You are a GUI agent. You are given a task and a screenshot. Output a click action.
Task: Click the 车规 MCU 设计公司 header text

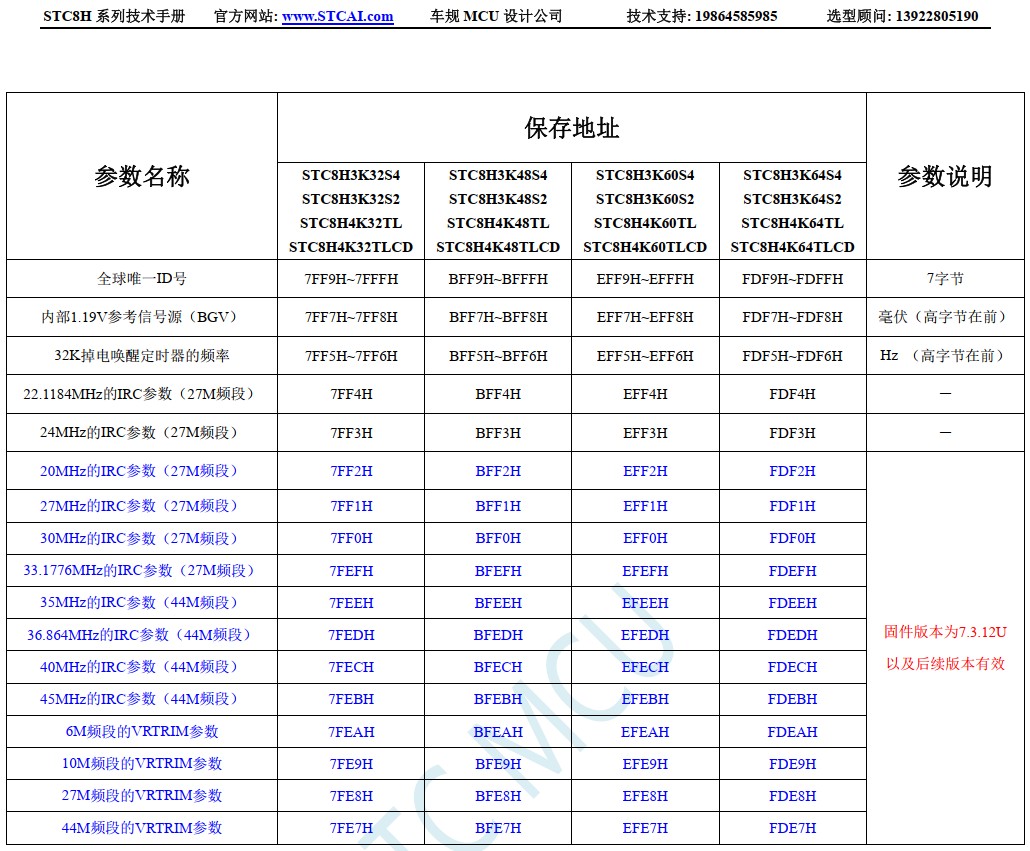[496, 16]
